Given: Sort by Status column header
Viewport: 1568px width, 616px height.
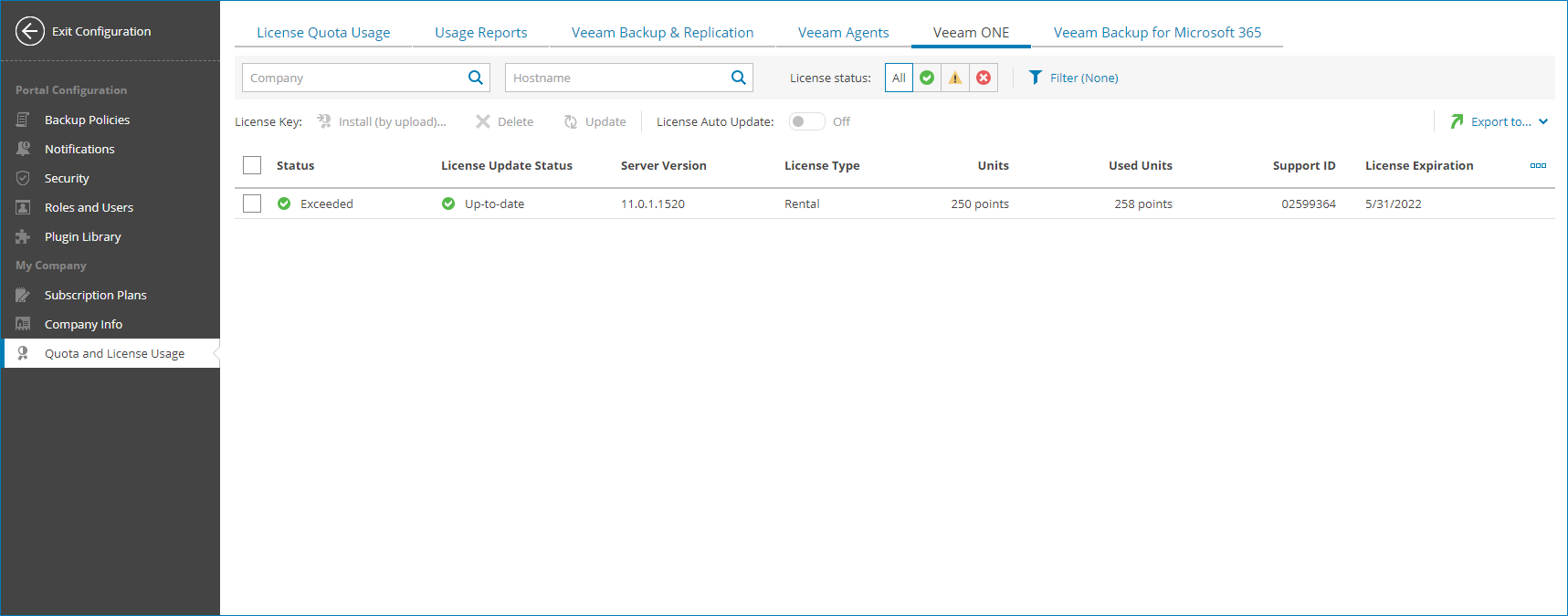Looking at the screenshot, I should click(295, 165).
